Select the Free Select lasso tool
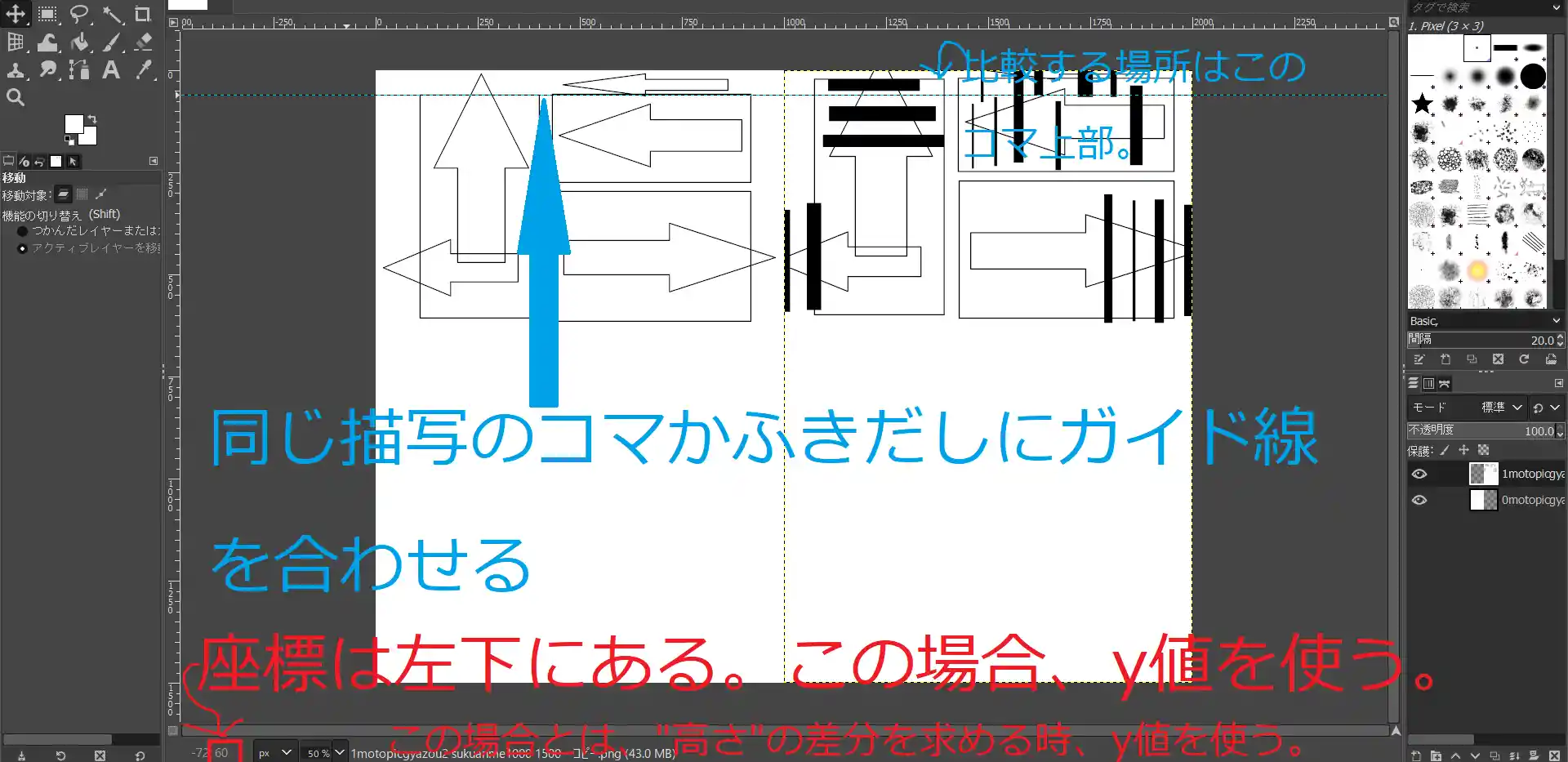The image size is (1568, 762). (x=79, y=15)
